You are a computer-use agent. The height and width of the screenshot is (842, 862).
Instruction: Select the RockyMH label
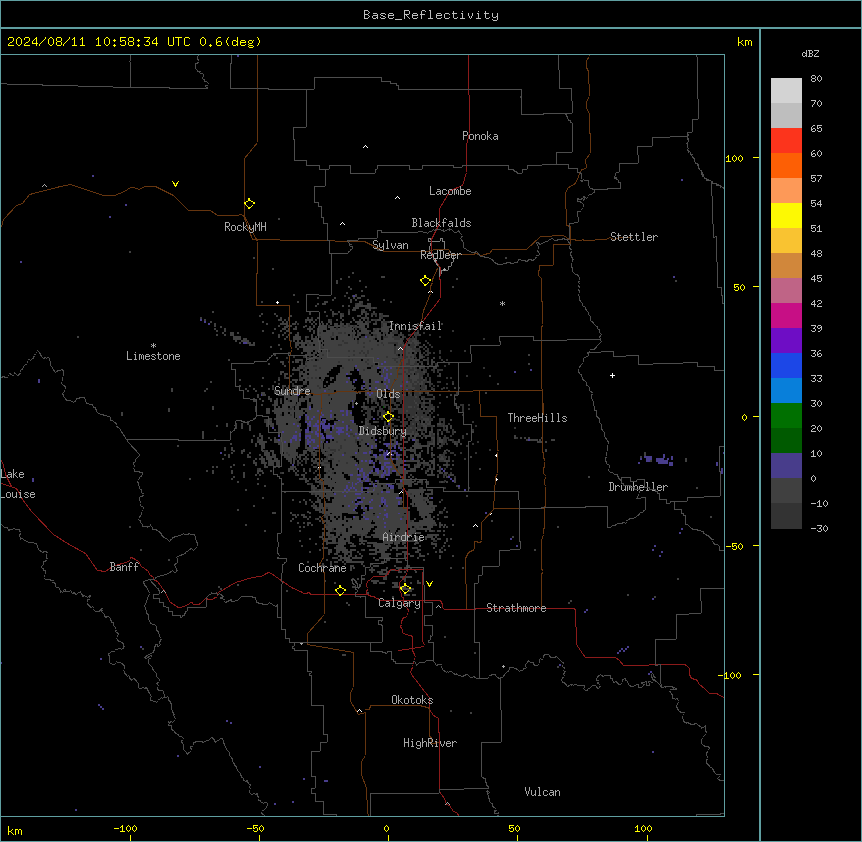245,227
